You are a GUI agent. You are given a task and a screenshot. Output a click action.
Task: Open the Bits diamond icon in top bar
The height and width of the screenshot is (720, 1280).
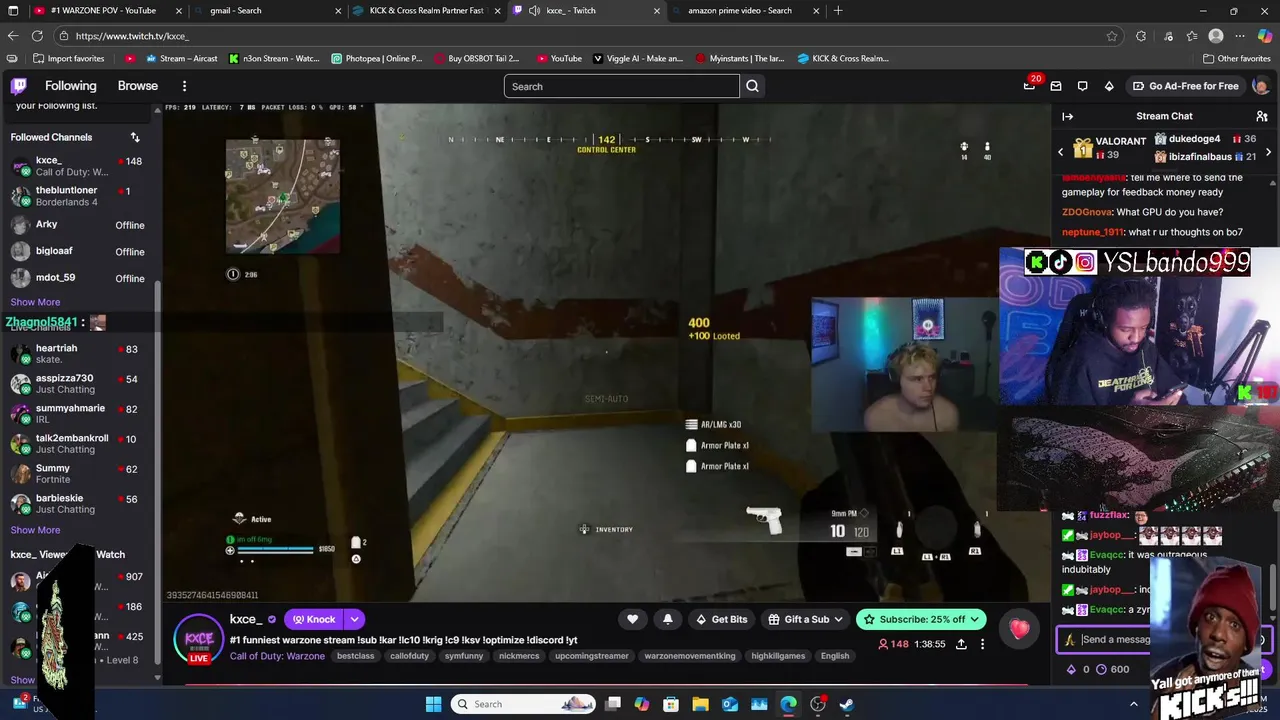pyautogui.click(x=1109, y=86)
